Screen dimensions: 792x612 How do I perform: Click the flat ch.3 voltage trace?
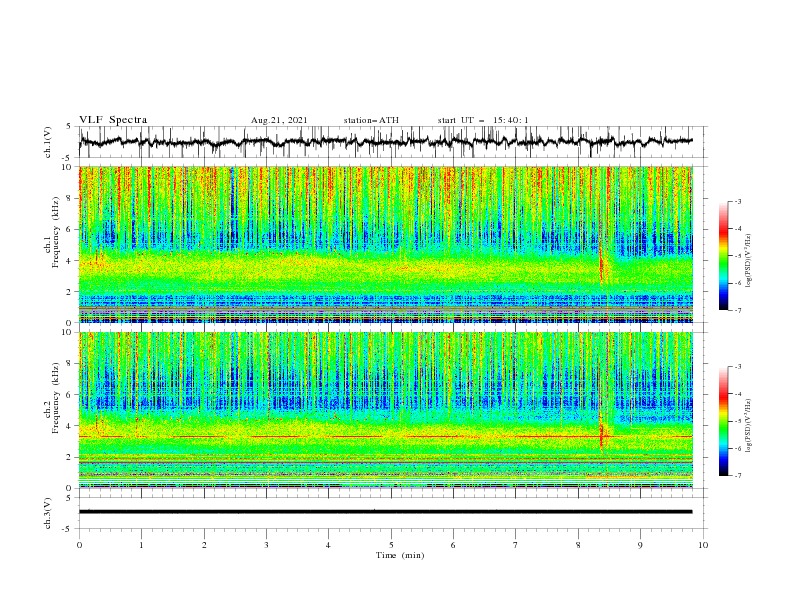tap(386, 512)
